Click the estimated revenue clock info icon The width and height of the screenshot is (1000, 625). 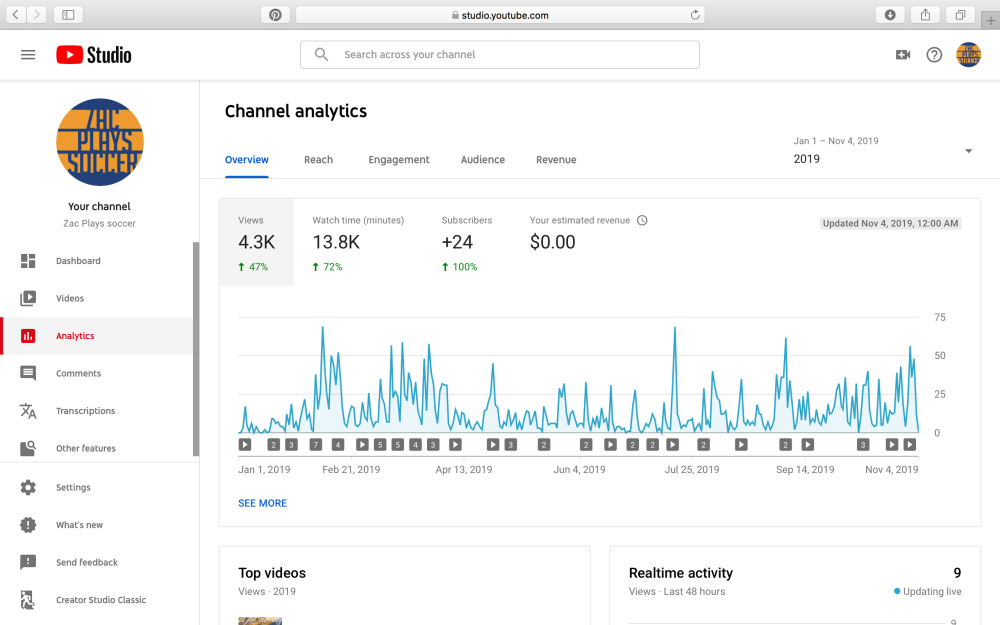tap(642, 220)
